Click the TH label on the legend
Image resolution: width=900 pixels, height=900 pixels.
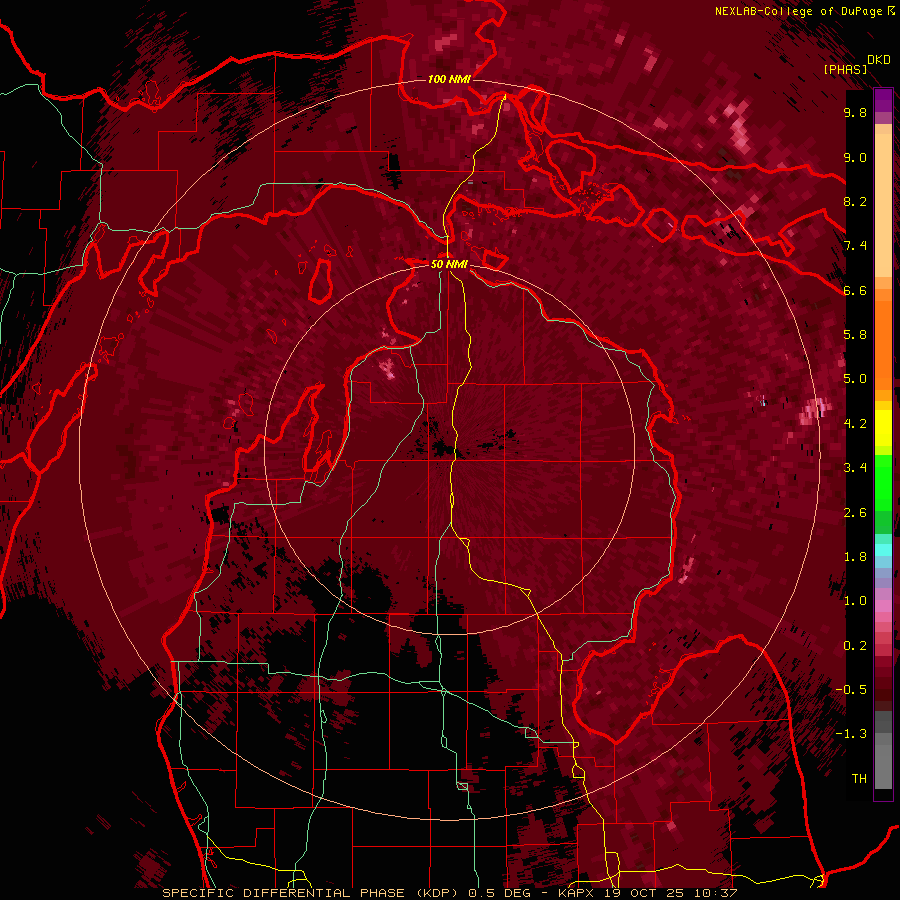(x=859, y=779)
